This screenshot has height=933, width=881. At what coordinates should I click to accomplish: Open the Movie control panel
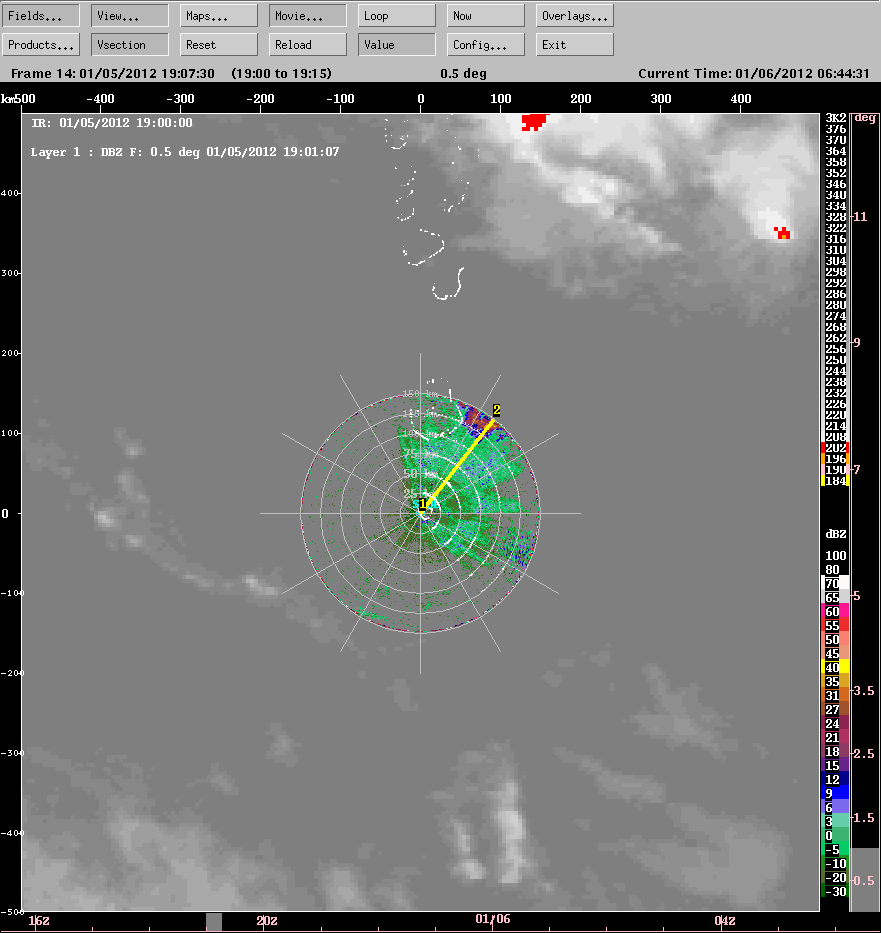tap(306, 15)
